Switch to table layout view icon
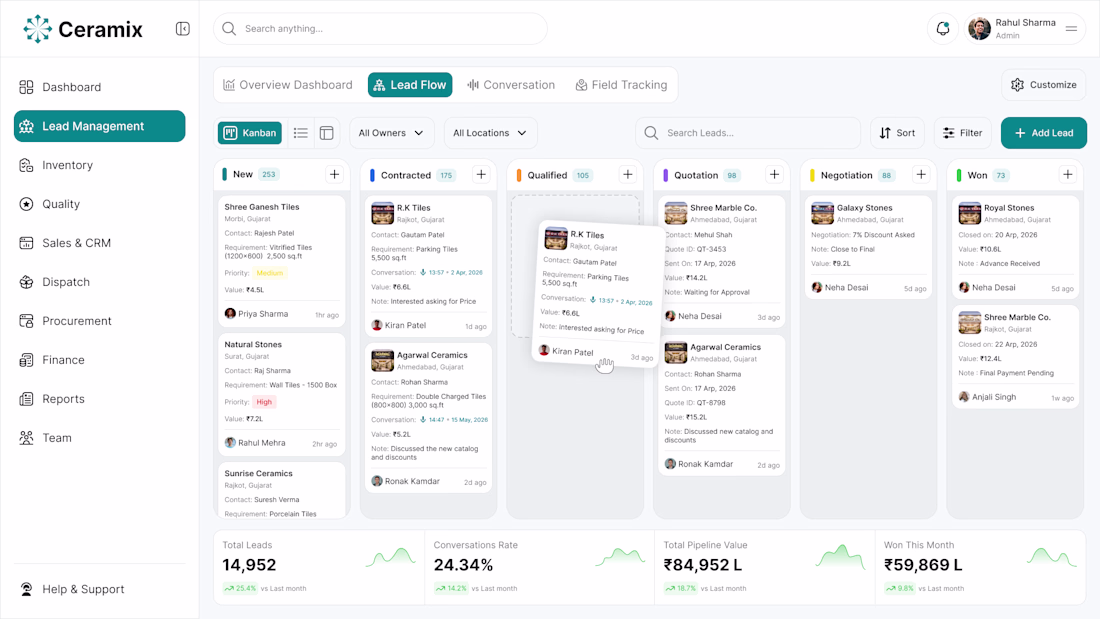This screenshot has width=1100, height=619. (x=326, y=133)
